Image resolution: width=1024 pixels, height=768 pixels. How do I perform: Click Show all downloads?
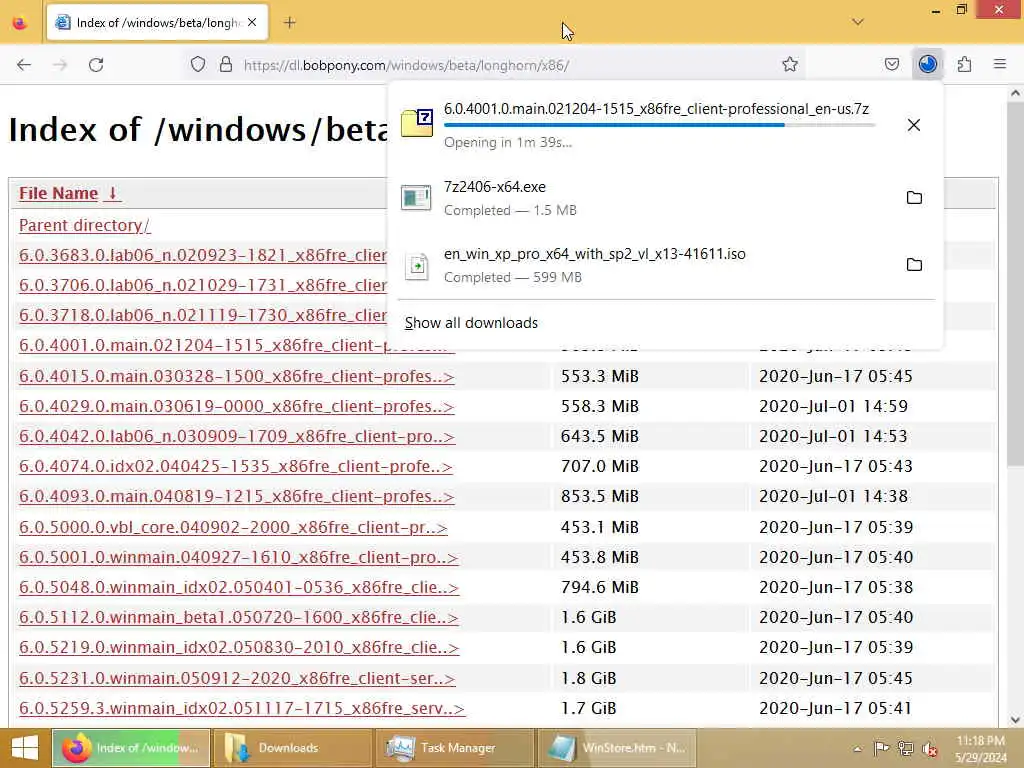pos(471,323)
